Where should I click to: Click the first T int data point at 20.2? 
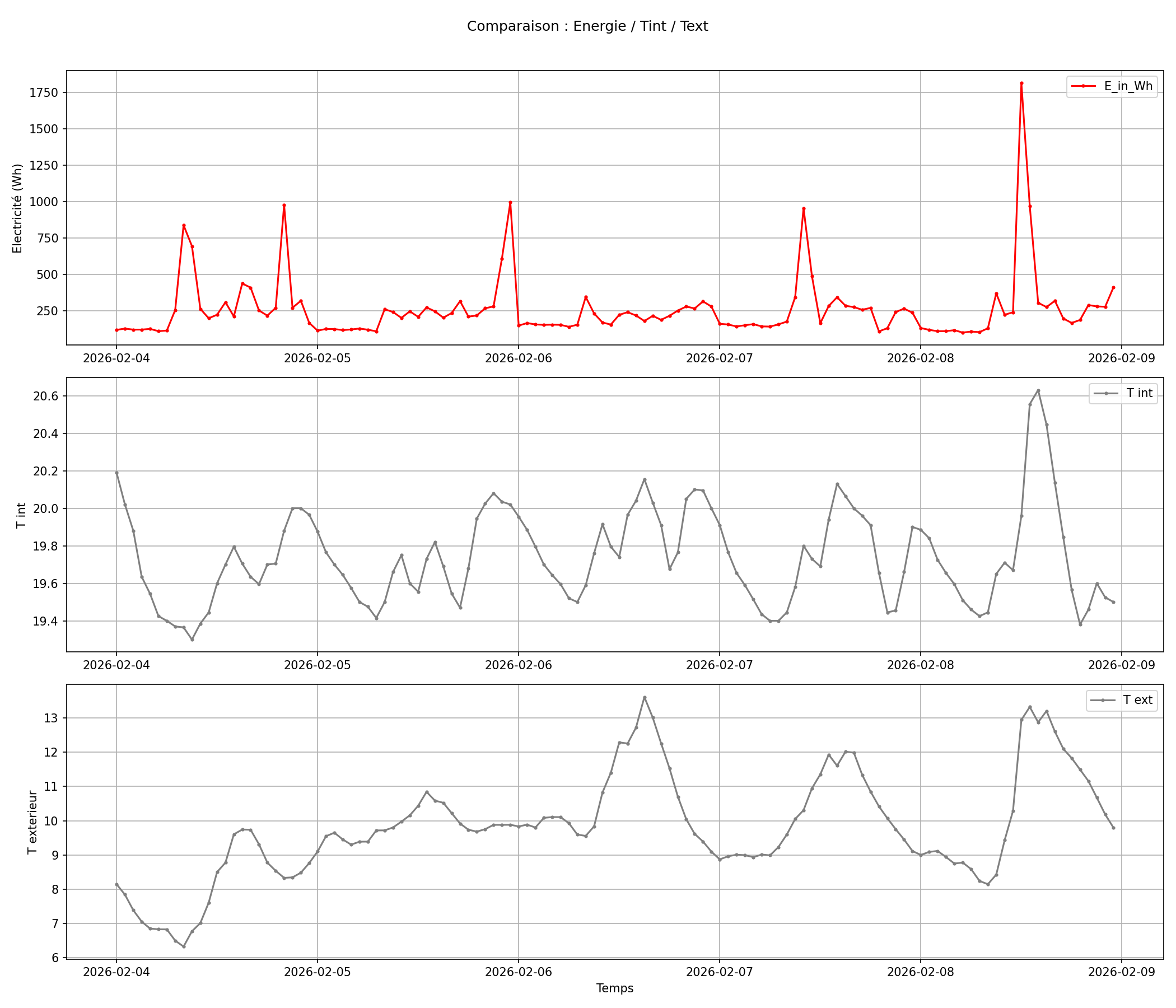[x=116, y=473]
